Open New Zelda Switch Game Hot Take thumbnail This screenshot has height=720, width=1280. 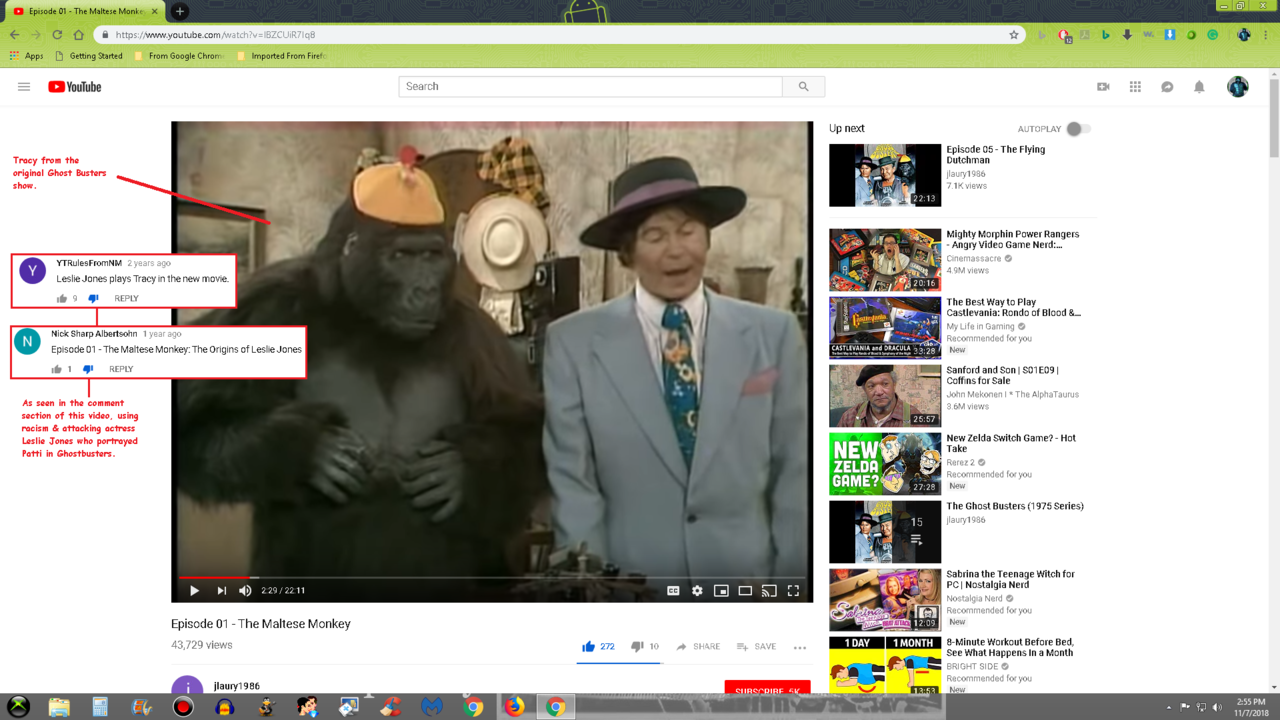click(885, 463)
